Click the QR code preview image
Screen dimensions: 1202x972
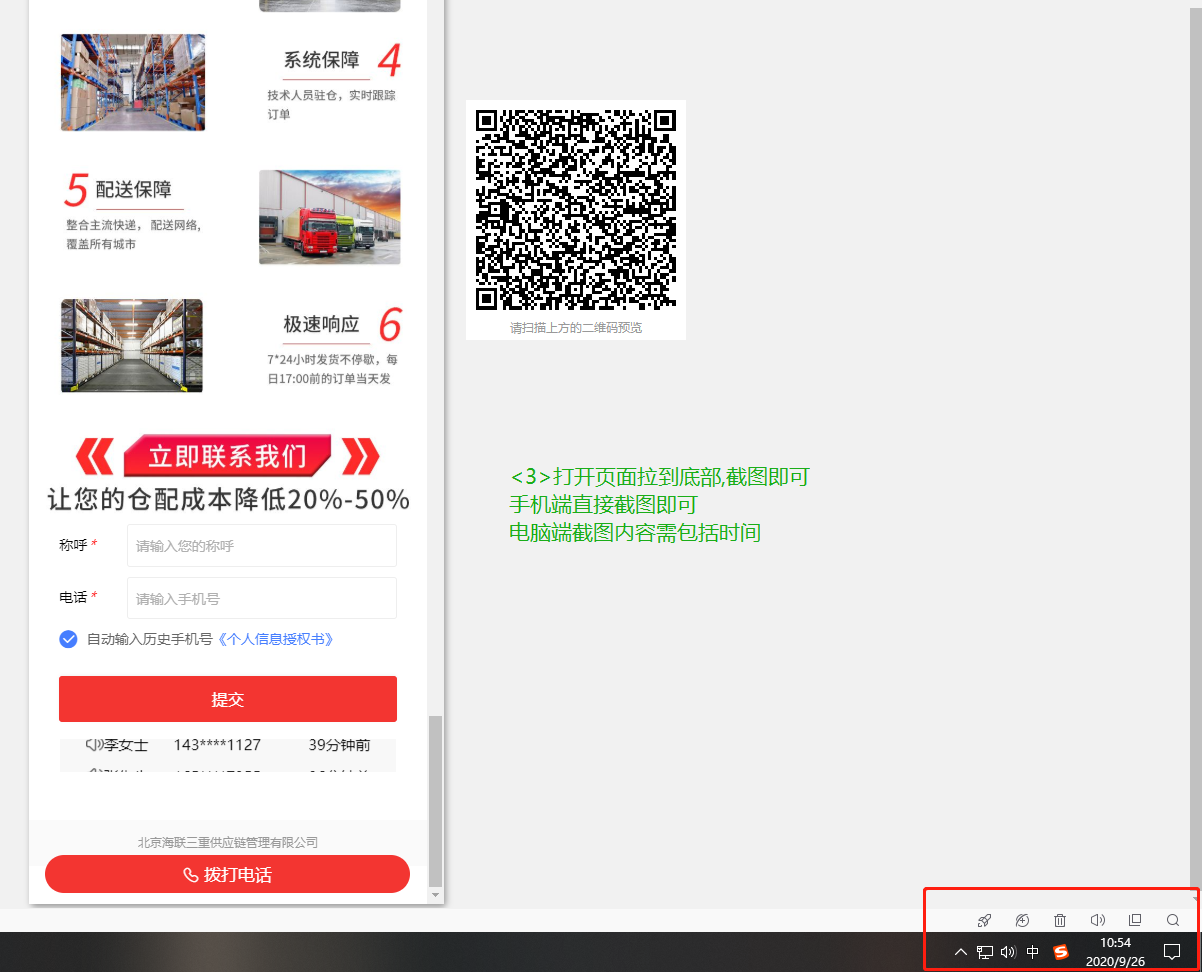[576, 209]
